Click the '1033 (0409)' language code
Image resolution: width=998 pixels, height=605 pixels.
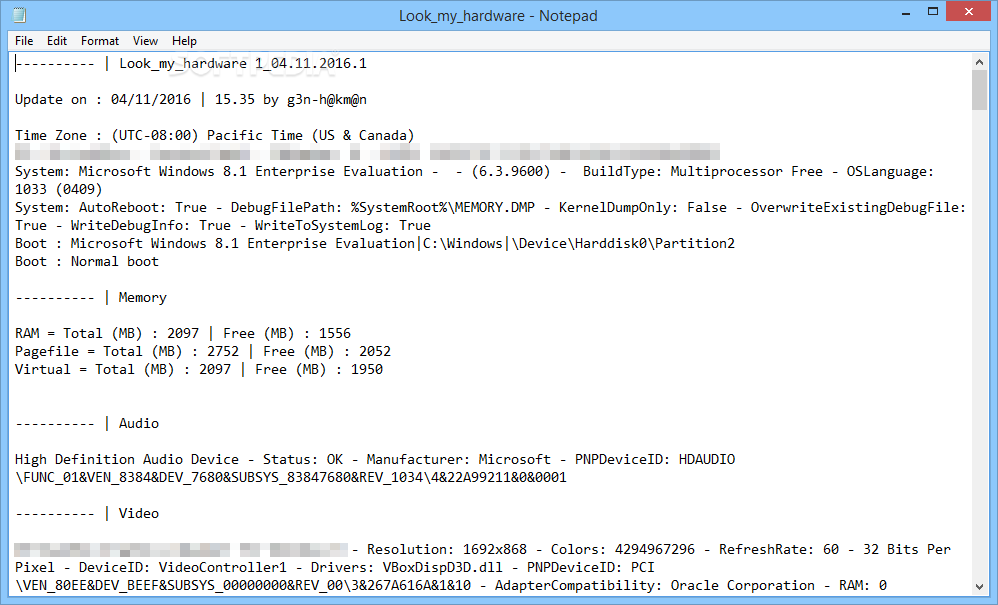59,190
